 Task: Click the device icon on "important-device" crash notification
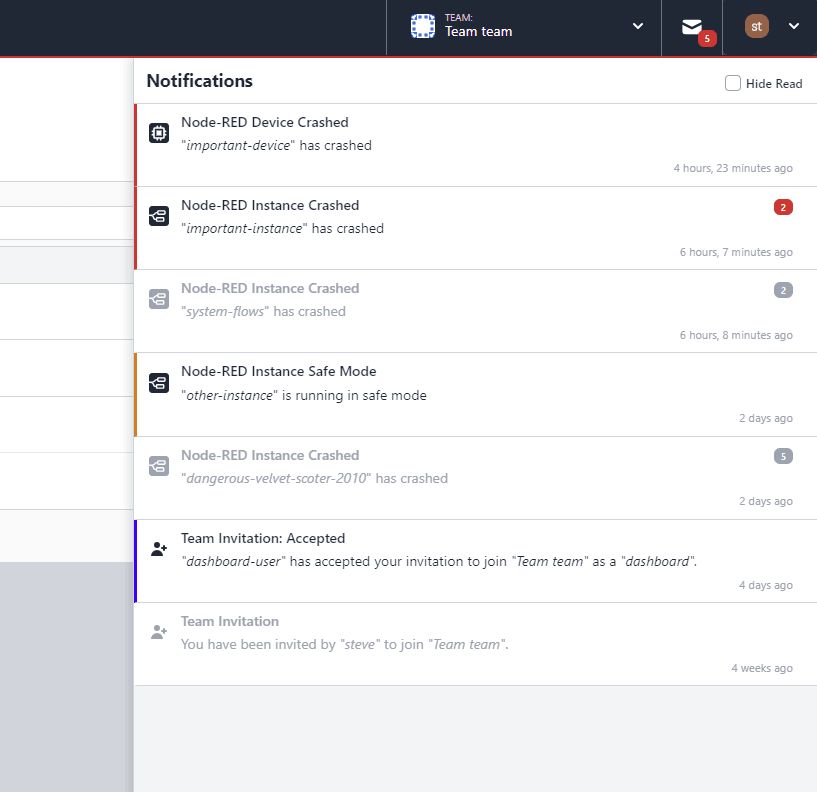click(158, 131)
